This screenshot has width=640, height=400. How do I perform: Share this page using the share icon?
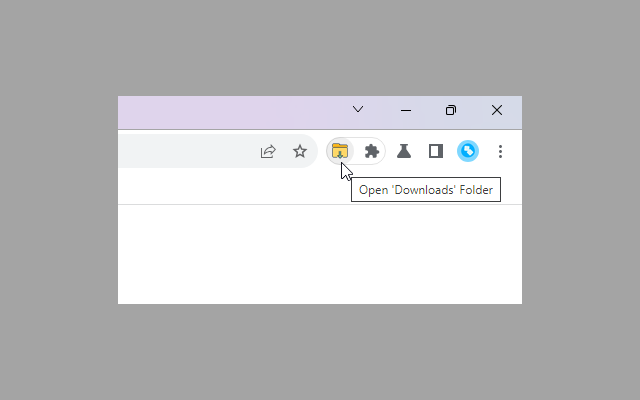268,151
